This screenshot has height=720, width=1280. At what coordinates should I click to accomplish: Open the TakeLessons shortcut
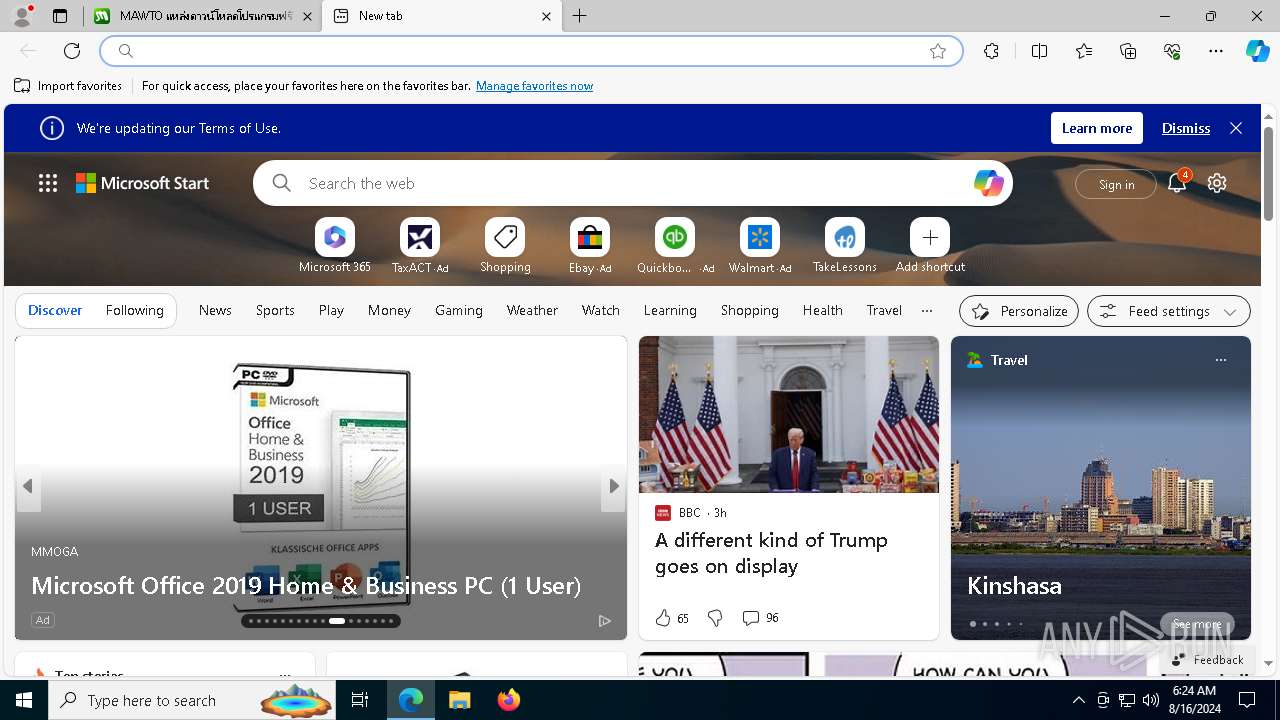point(845,246)
